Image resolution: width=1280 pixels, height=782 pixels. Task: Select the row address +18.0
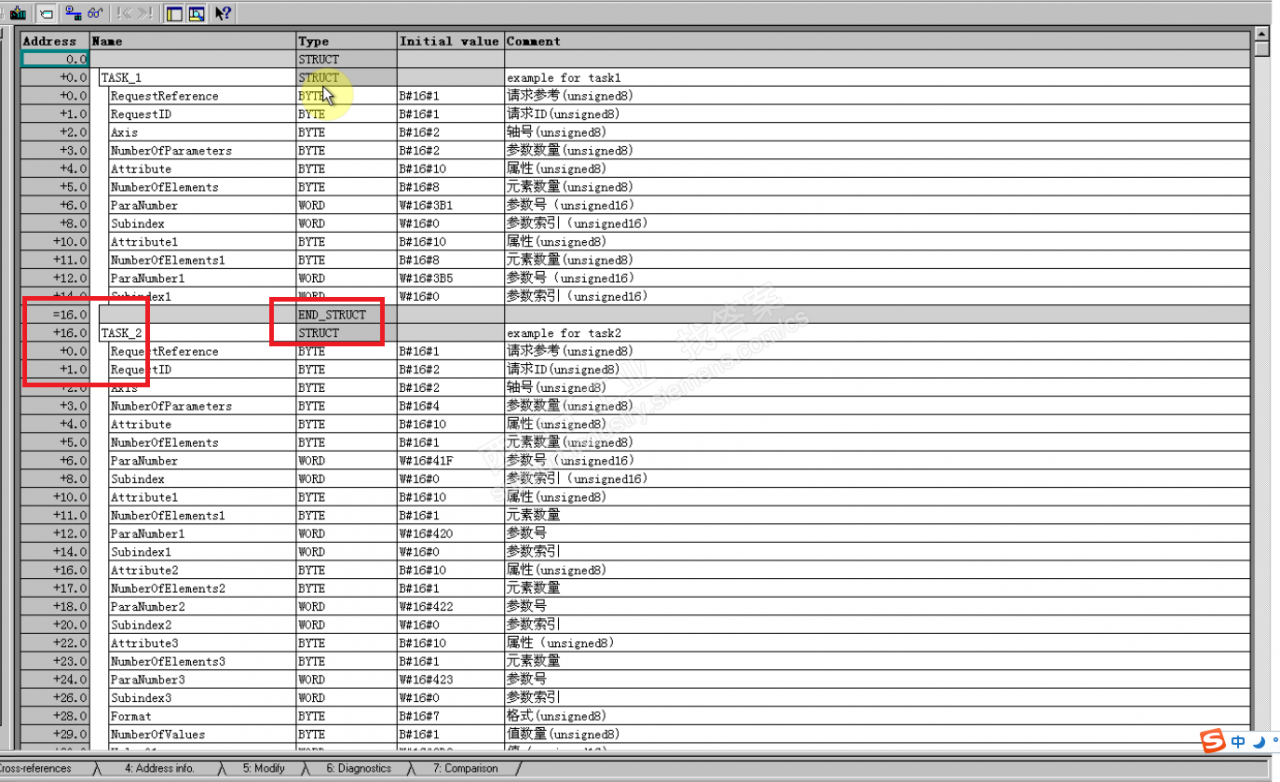(x=55, y=607)
